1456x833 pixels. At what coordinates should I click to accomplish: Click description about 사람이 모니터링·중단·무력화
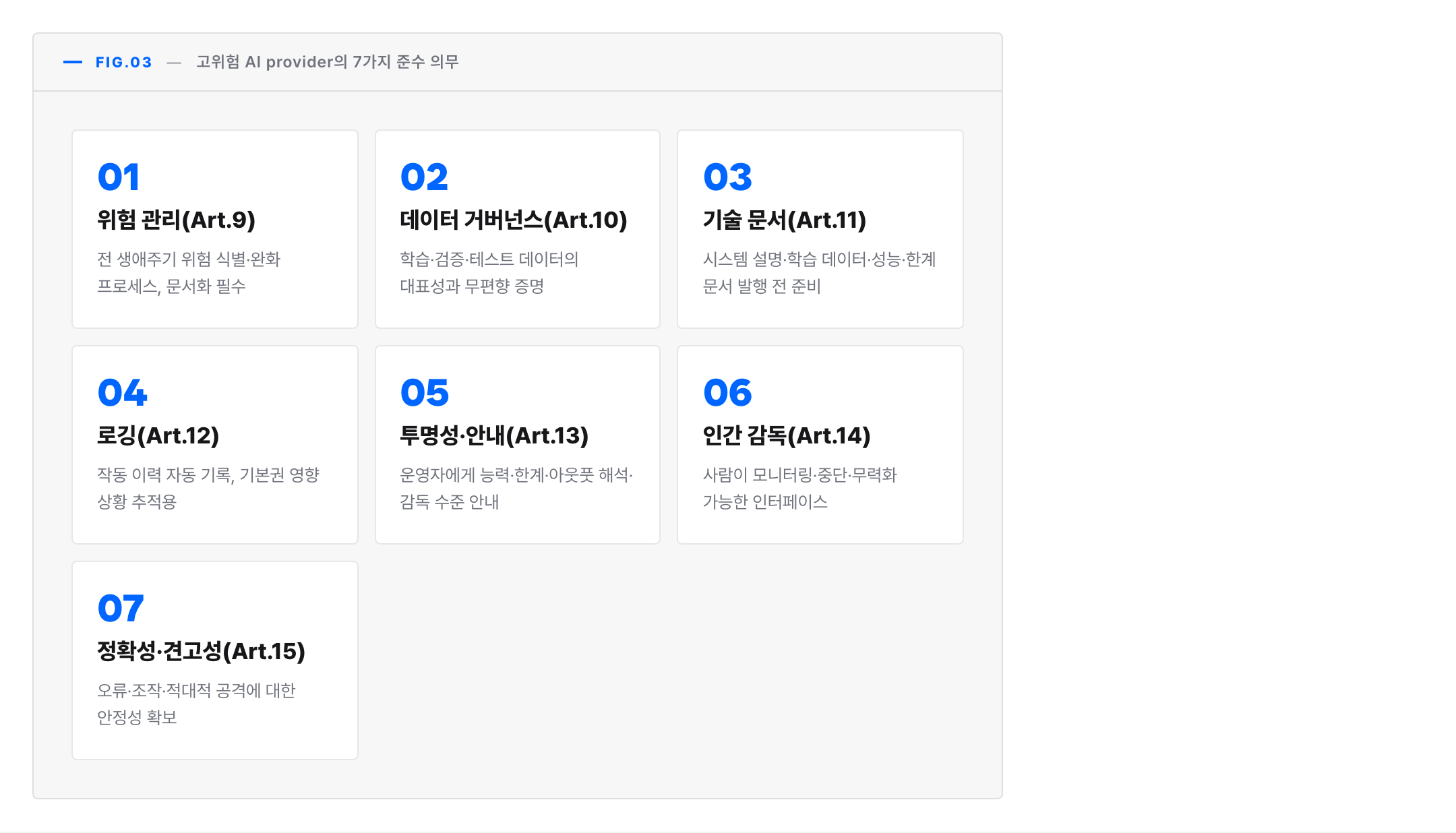tap(800, 489)
